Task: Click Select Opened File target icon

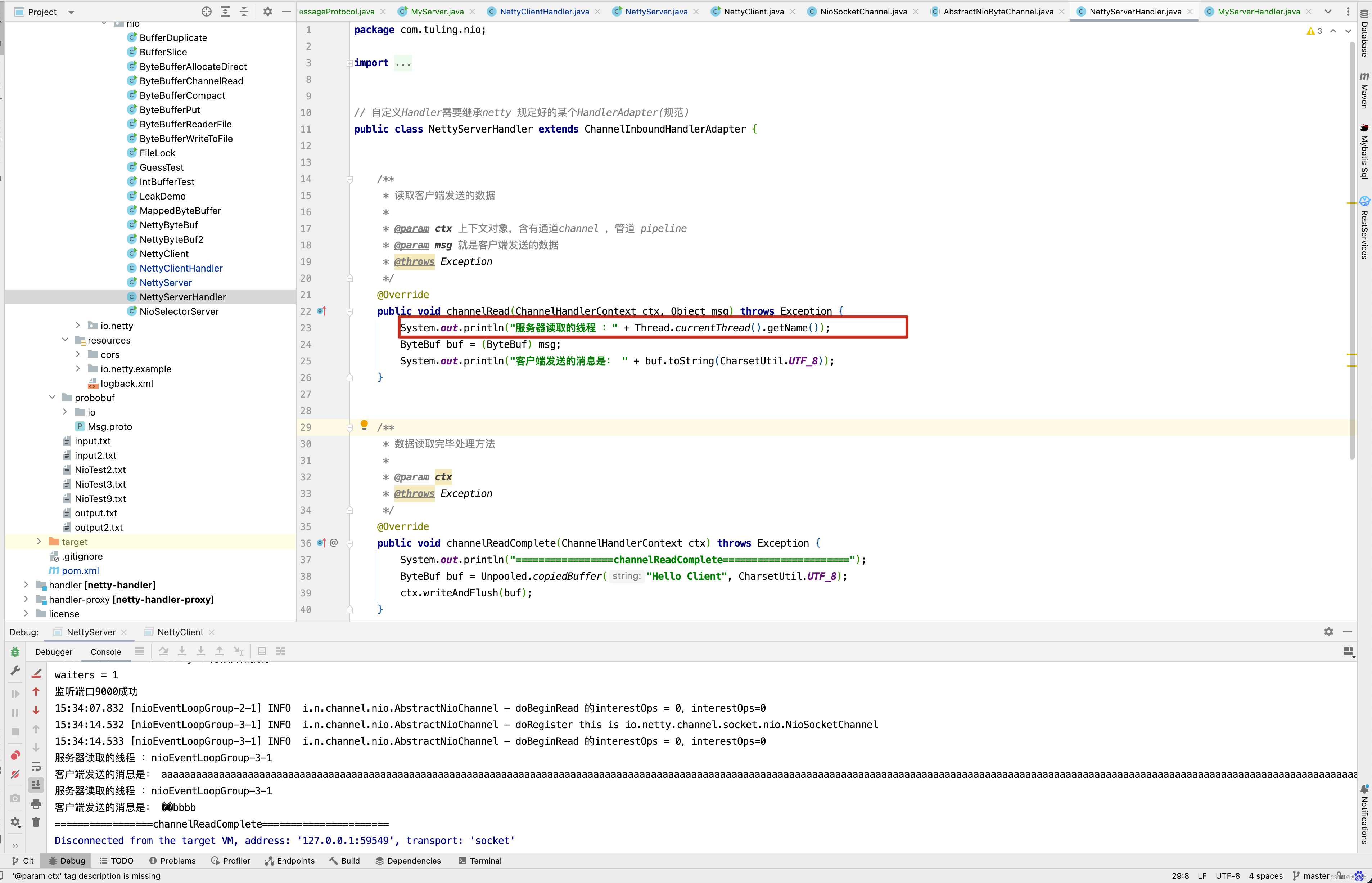Action: point(206,12)
